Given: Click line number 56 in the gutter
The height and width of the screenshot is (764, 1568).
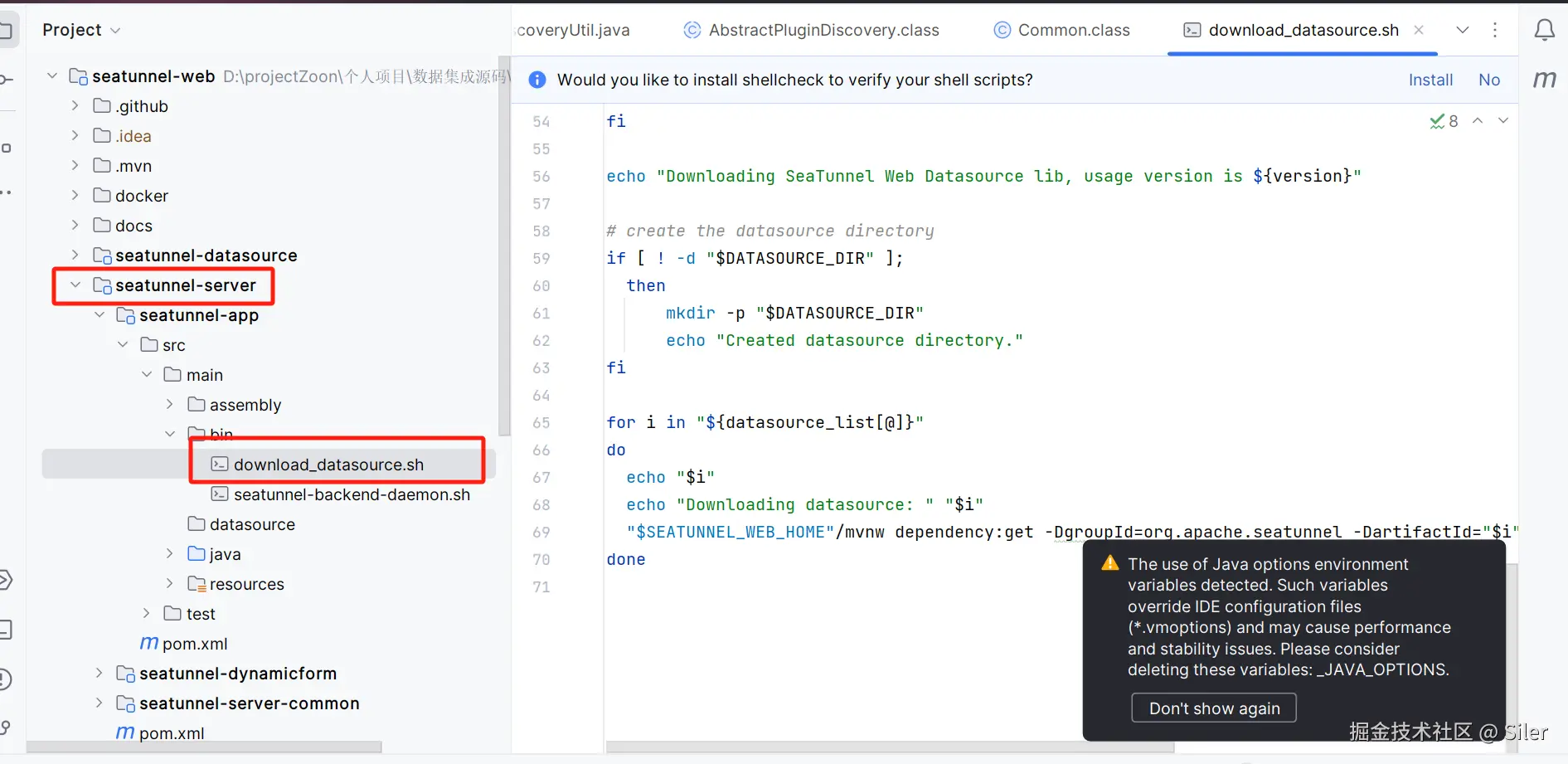Looking at the screenshot, I should (x=541, y=177).
